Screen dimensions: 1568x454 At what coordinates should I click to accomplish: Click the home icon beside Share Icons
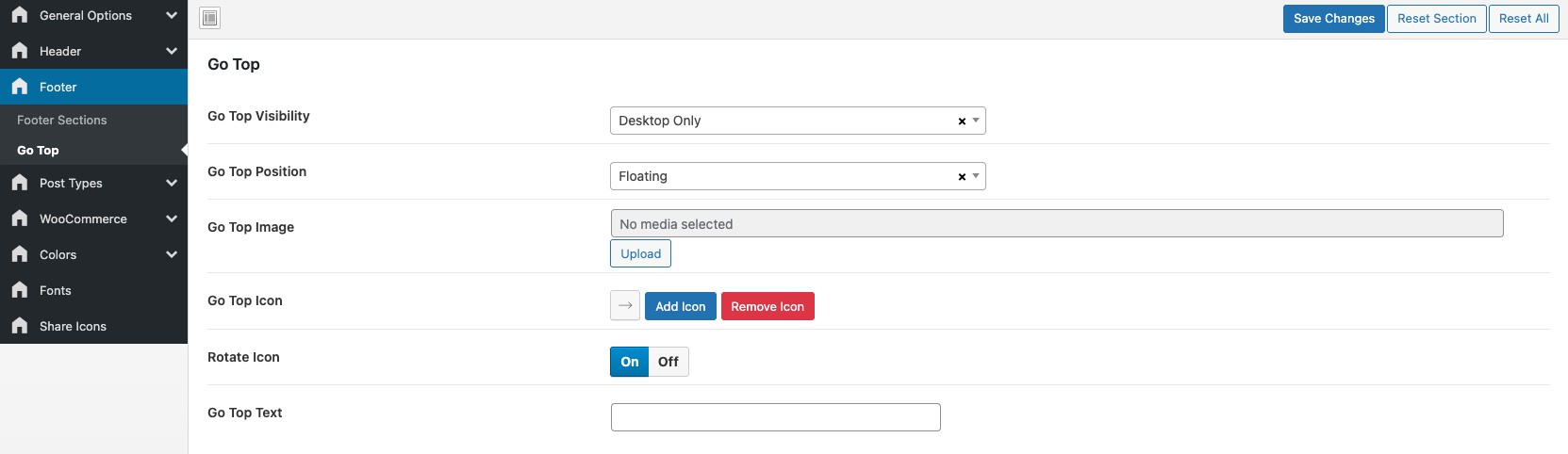coord(20,326)
